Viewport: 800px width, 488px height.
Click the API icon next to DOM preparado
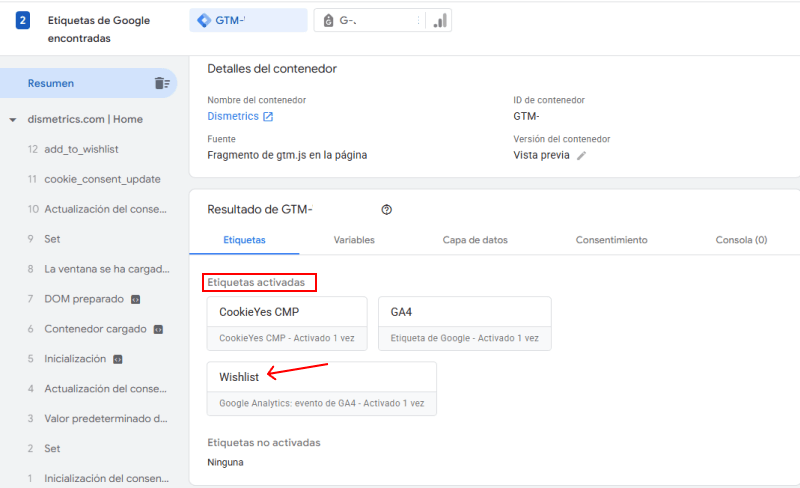click(135, 300)
